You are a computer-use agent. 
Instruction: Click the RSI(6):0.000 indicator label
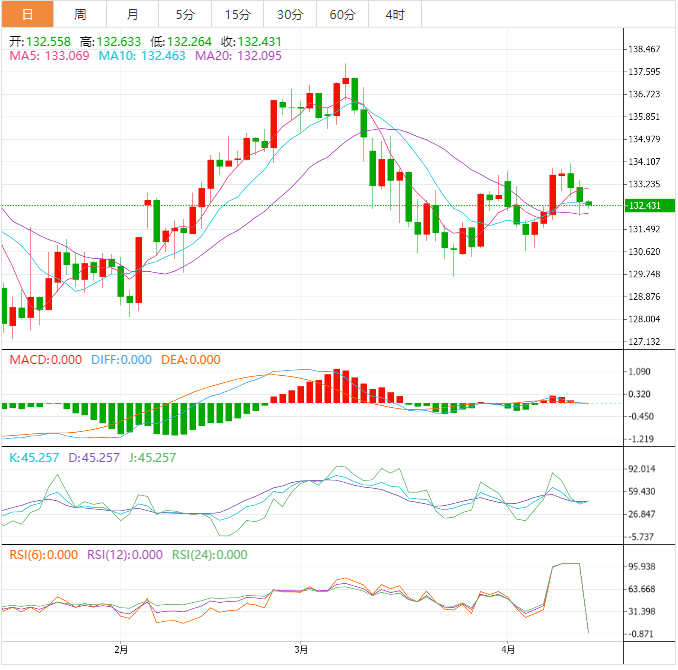pyautogui.click(x=44, y=555)
